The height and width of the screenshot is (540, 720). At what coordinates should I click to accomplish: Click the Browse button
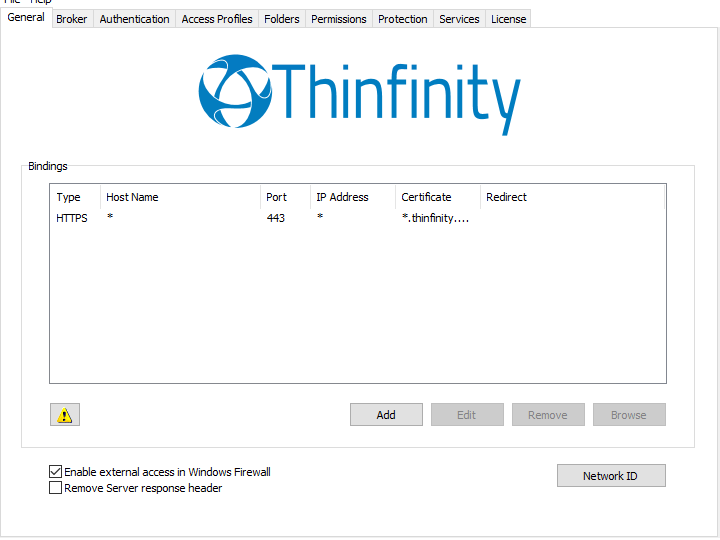629,415
